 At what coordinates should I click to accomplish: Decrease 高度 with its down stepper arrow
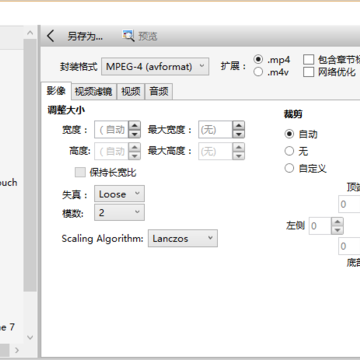(134, 156)
